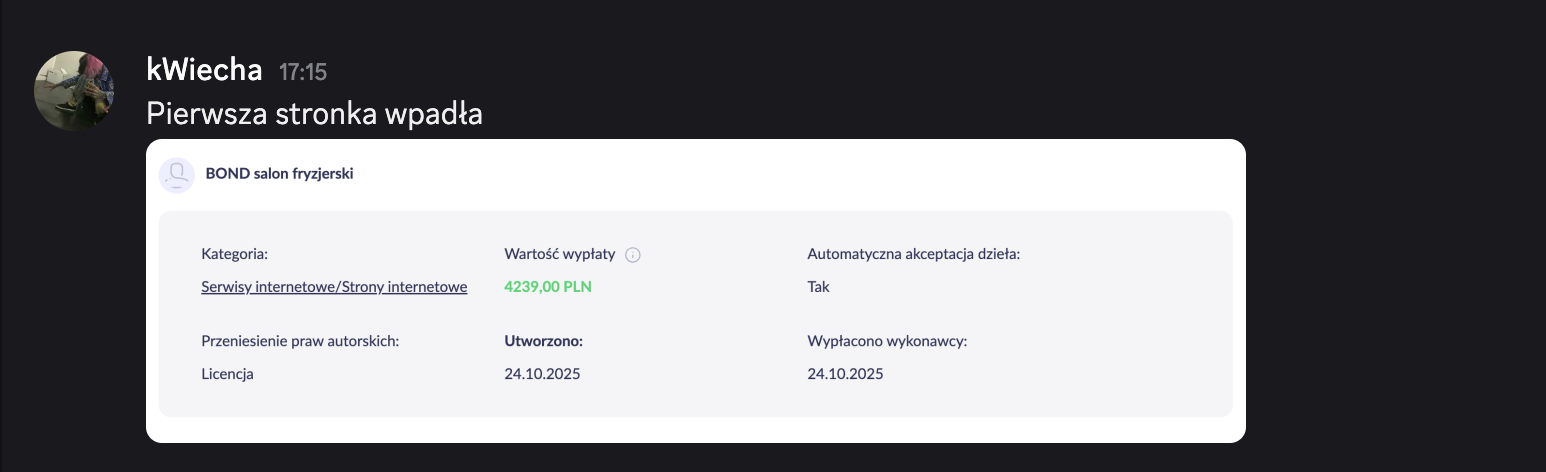Click kWiecha's profile avatar
1546x472 pixels.
[x=76, y=90]
